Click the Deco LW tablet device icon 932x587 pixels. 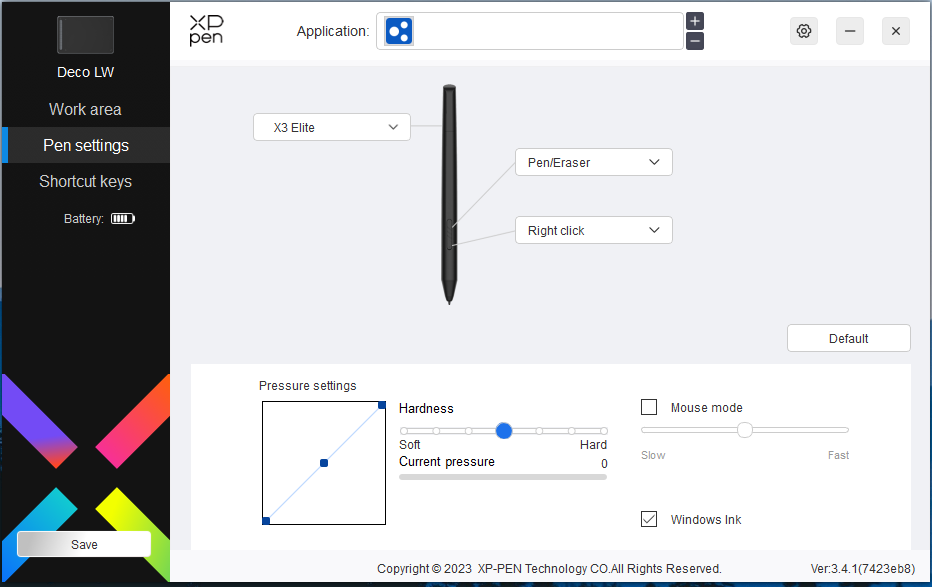(x=86, y=35)
